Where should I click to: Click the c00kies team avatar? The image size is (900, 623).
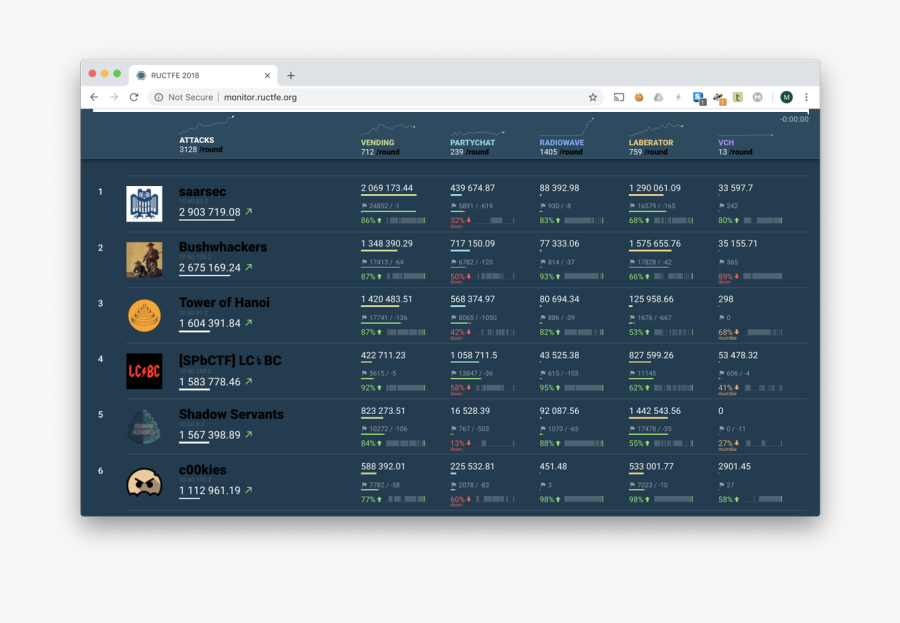pos(144,482)
